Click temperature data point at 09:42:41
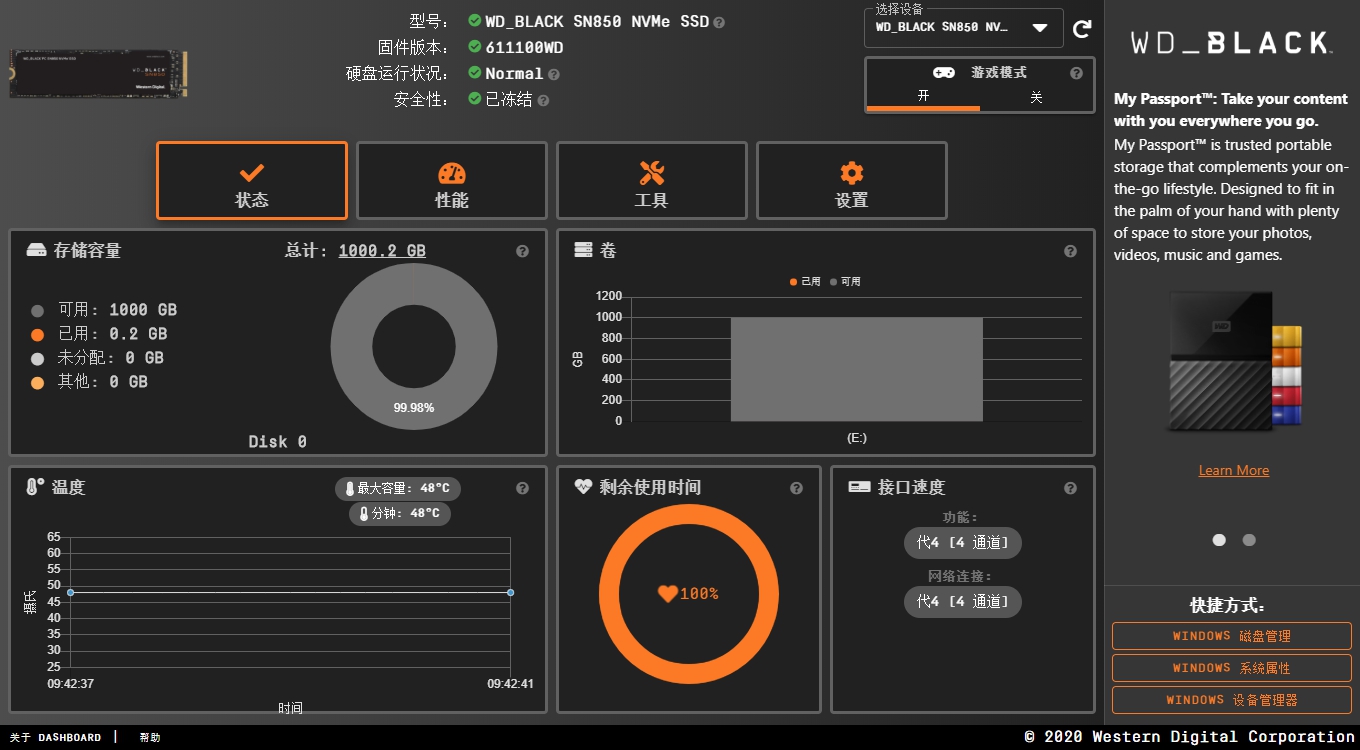Viewport: 1360px width, 750px height. point(511,593)
